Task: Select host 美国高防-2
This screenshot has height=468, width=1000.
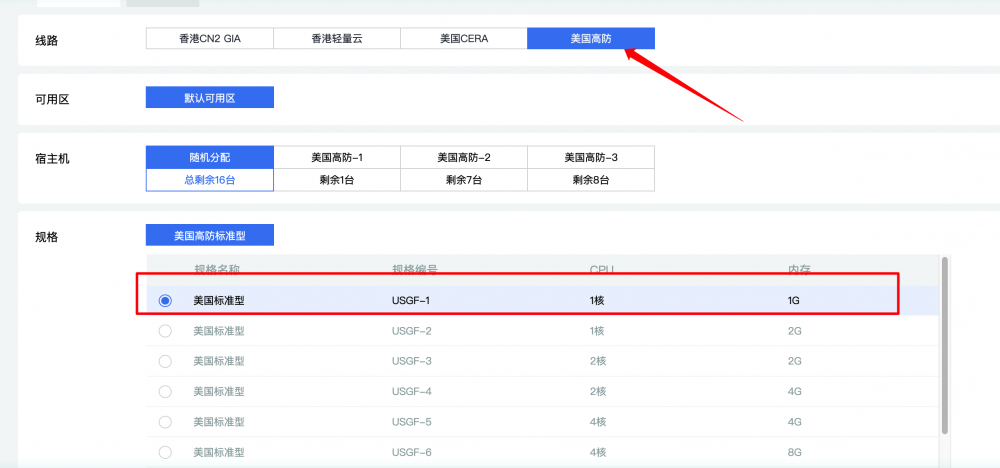Action: (x=463, y=158)
